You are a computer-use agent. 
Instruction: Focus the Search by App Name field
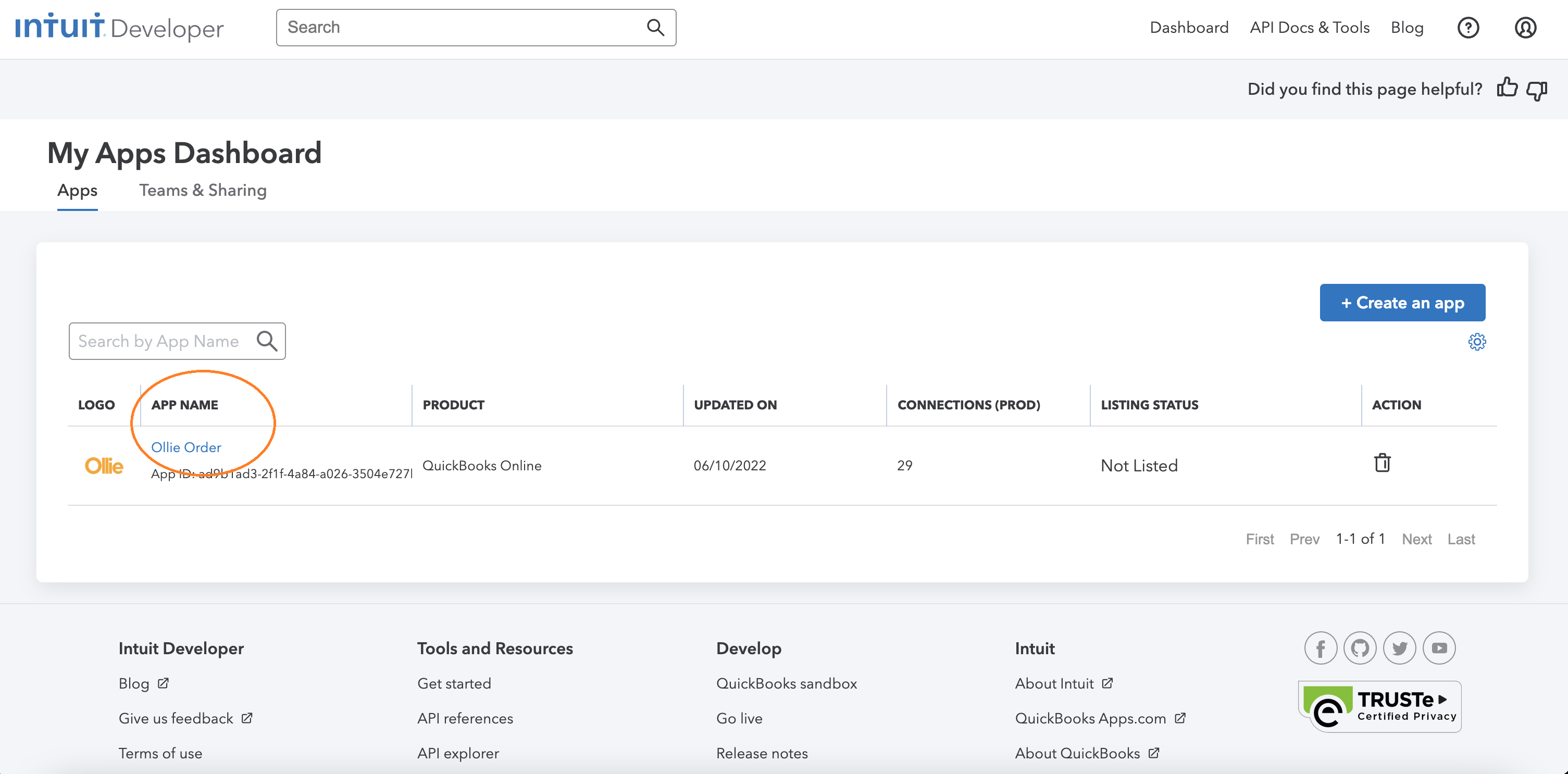click(177, 341)
